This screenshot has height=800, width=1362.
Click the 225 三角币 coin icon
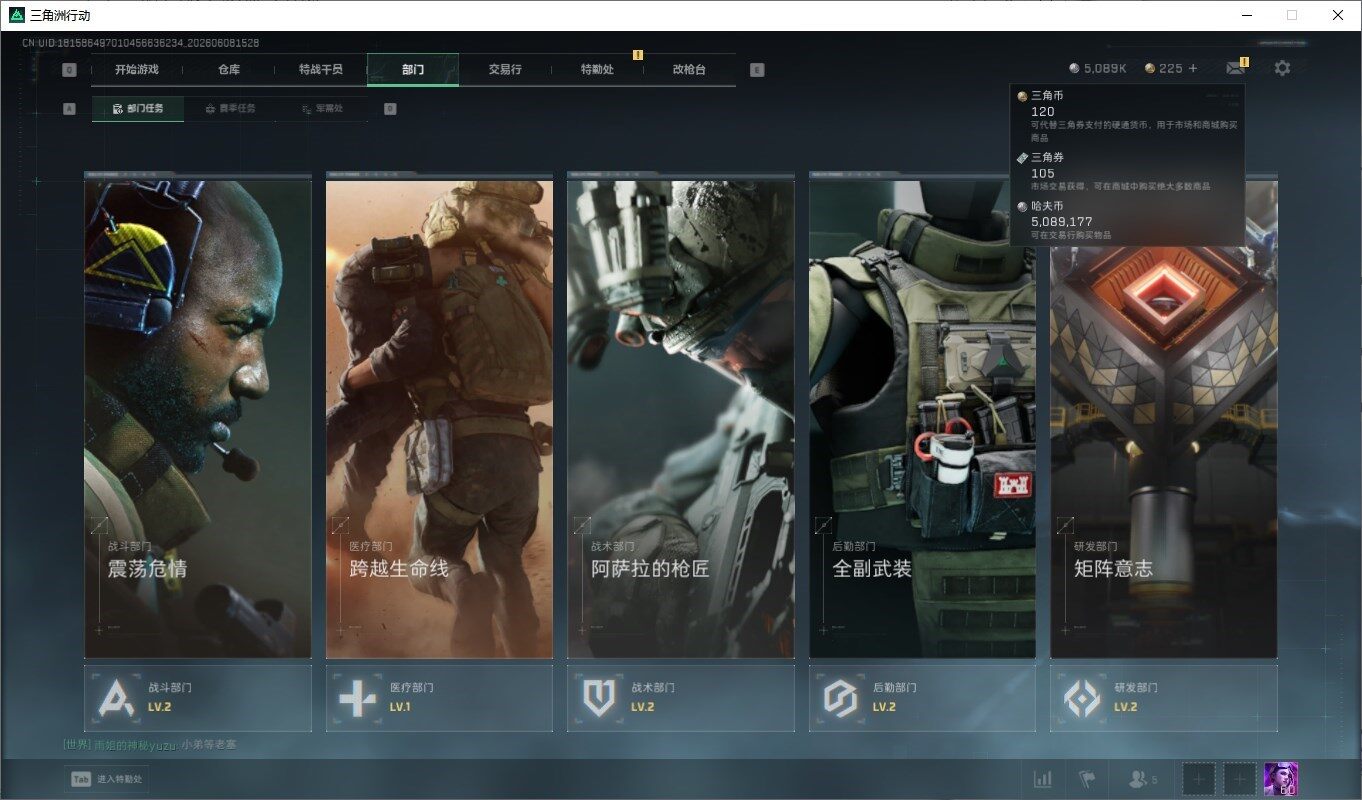(1150, 68)
